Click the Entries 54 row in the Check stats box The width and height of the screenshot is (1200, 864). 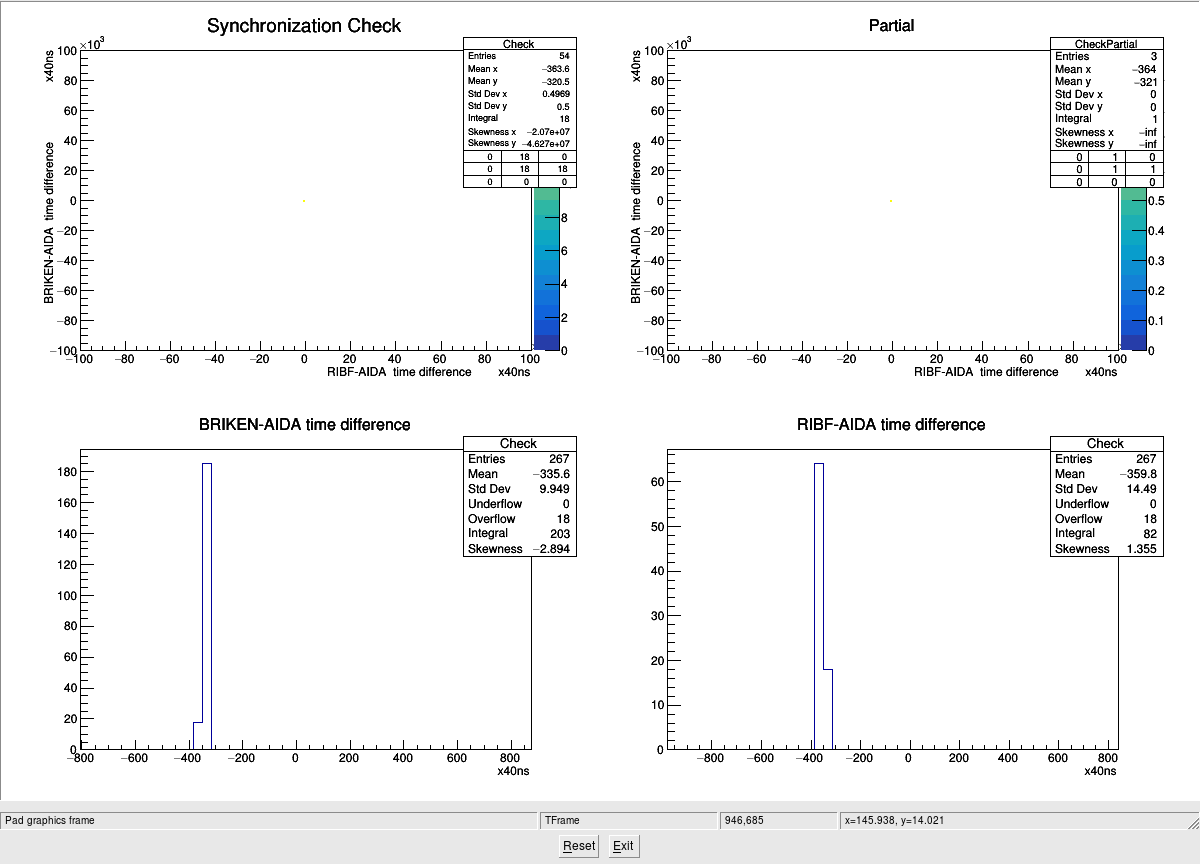[519, 56]
